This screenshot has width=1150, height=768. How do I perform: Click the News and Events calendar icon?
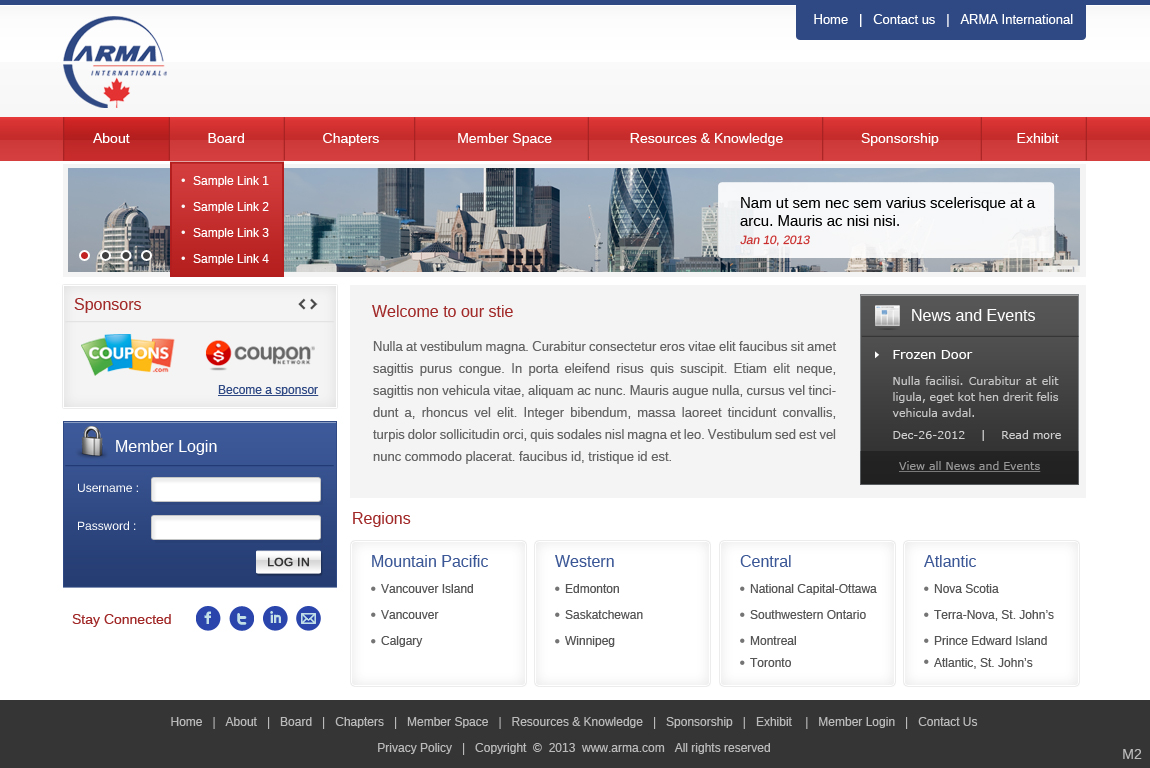(887, 315)
